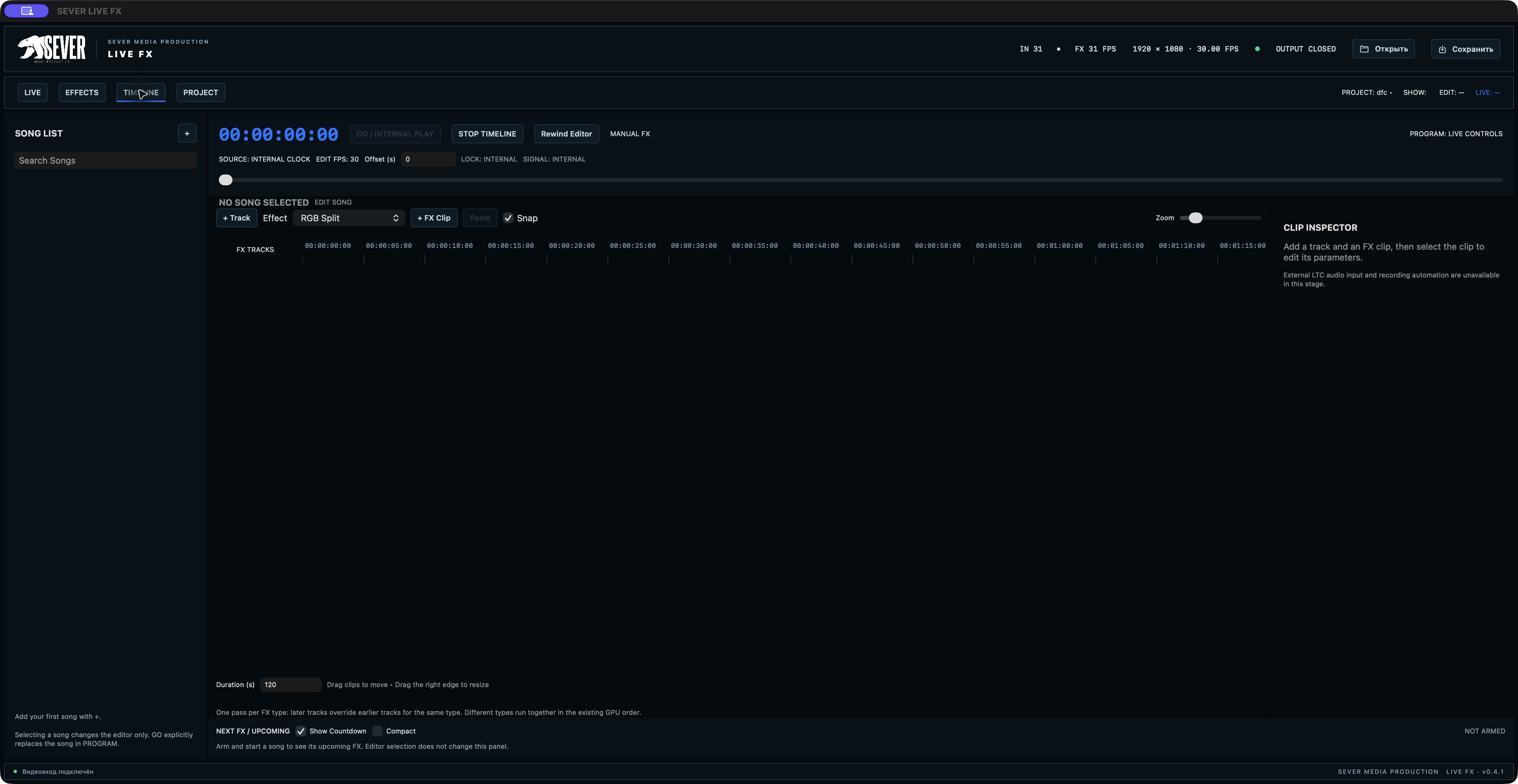Toggle the Snap checkbox
1518x784 pixels.
(x=508, y=218)
